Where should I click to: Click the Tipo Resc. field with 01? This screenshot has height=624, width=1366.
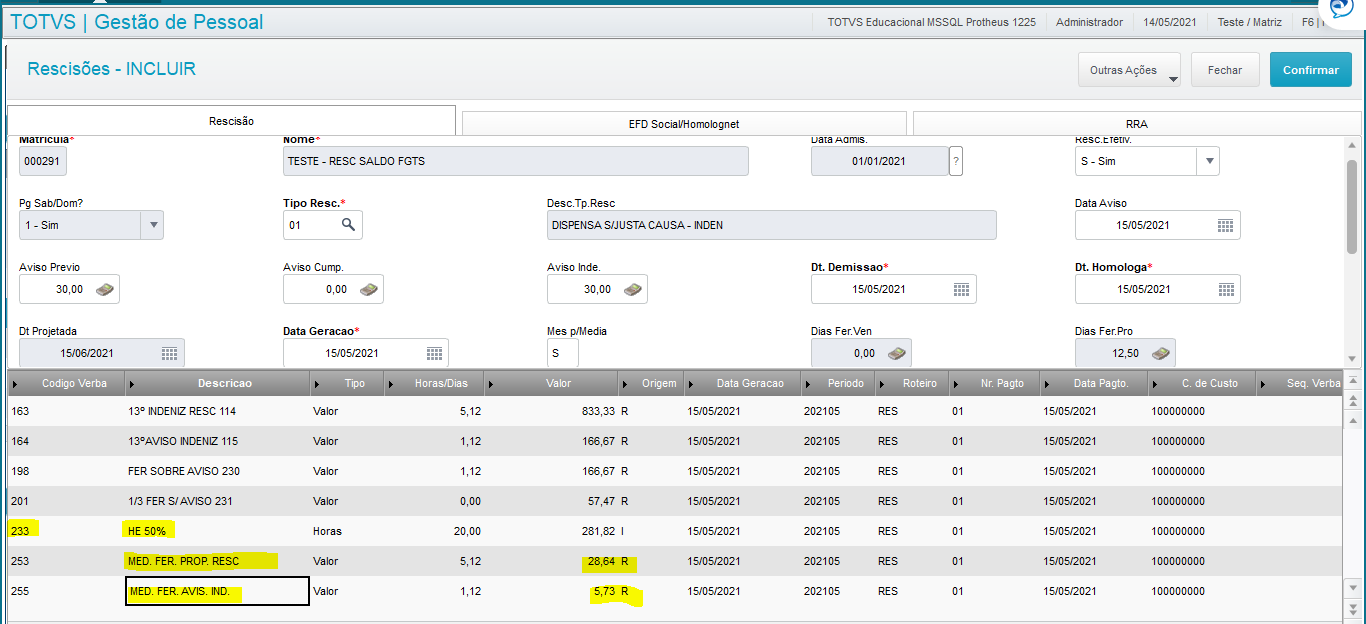(x=323, y=225)
